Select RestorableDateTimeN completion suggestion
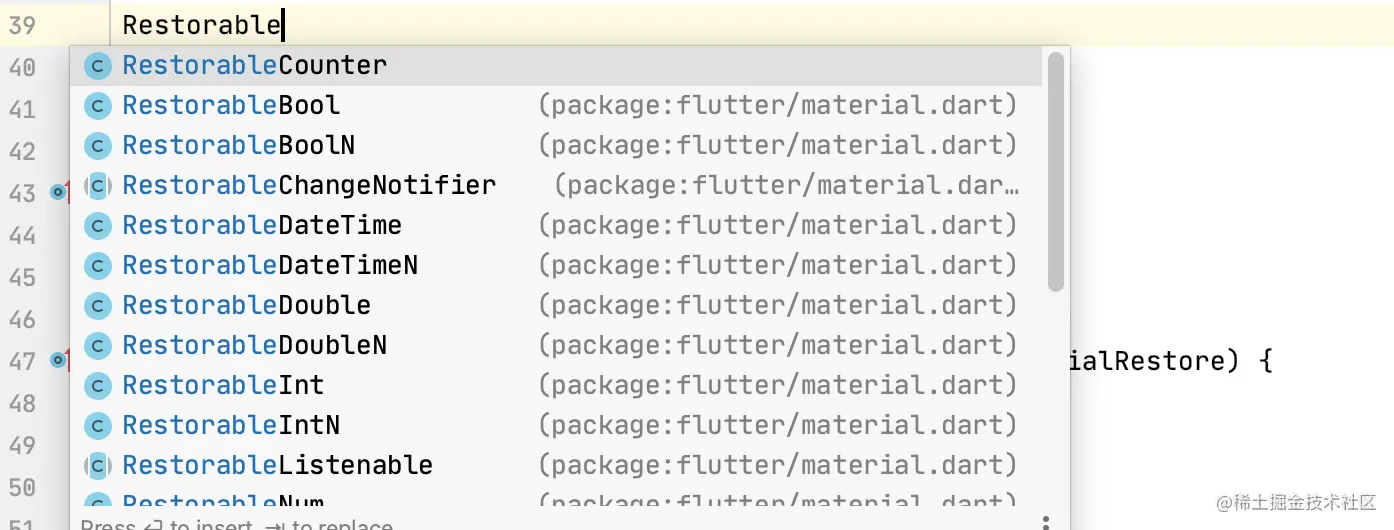The height and width of the screenshot is (530, 1394). [270, 266]
